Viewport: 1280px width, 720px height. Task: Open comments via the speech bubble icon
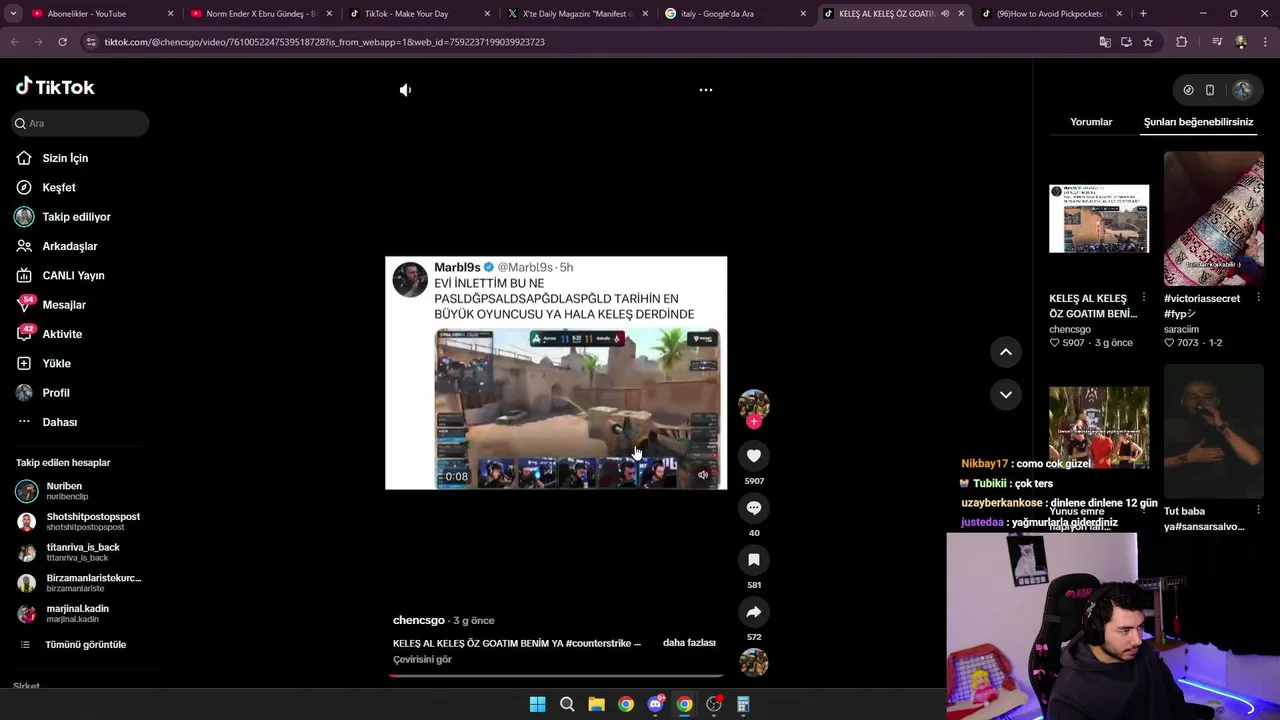[x=754, y=508]
